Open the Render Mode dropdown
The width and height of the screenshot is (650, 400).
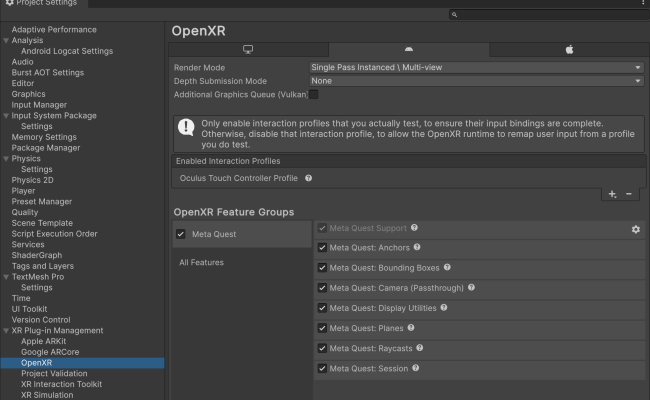point(476,67)
